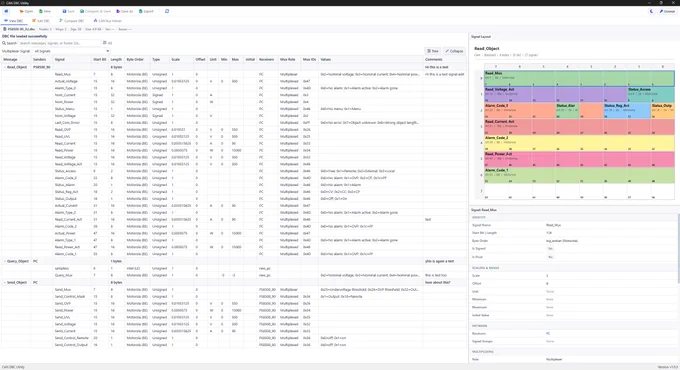Collapse the Query_Object message row
The height and width of the screenshot is (370, 680).
(5, 262)
